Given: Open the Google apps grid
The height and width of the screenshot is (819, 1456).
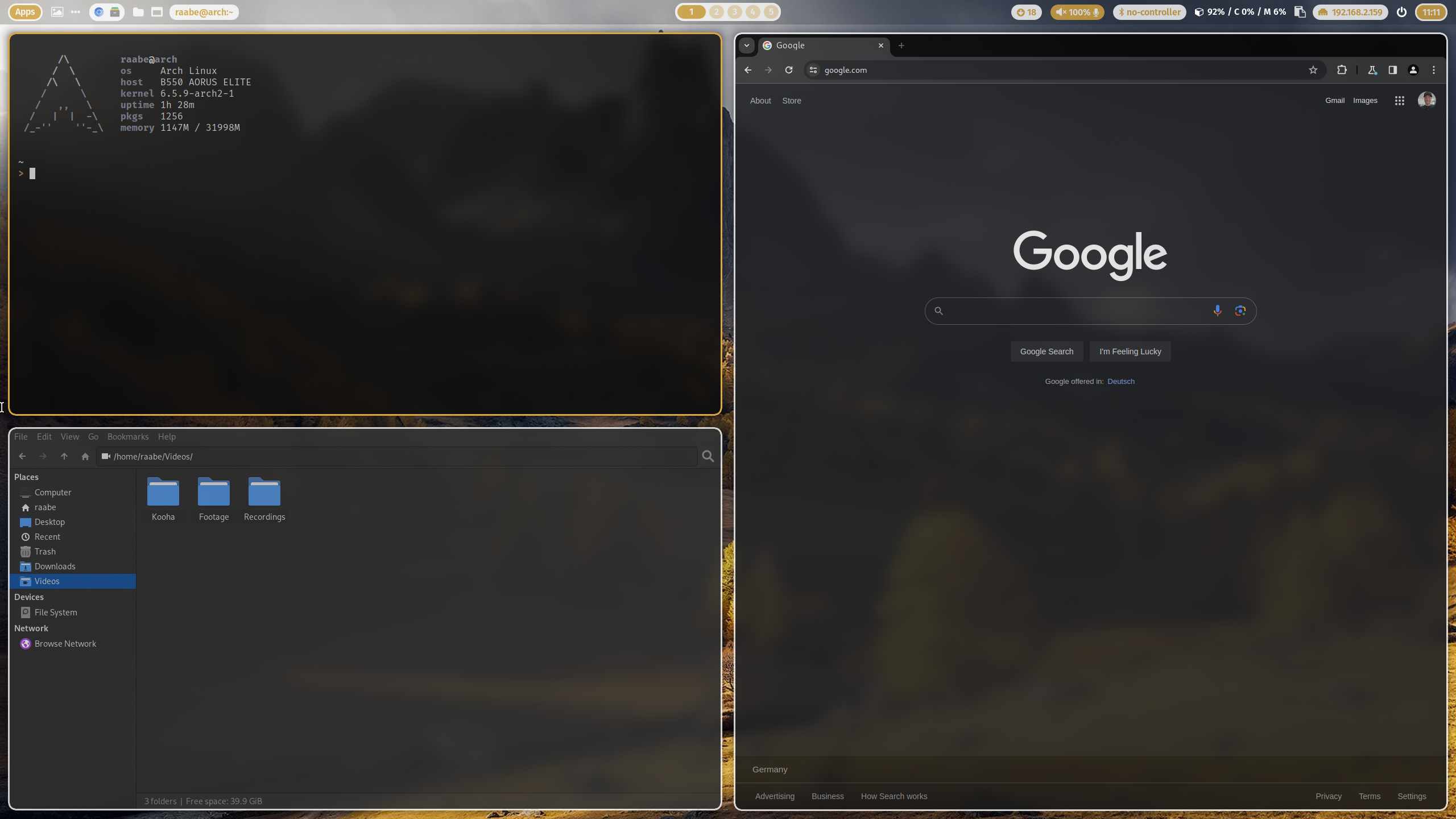Looking at the screenshot, I should pyautogui.click(x=1400, y=101).
